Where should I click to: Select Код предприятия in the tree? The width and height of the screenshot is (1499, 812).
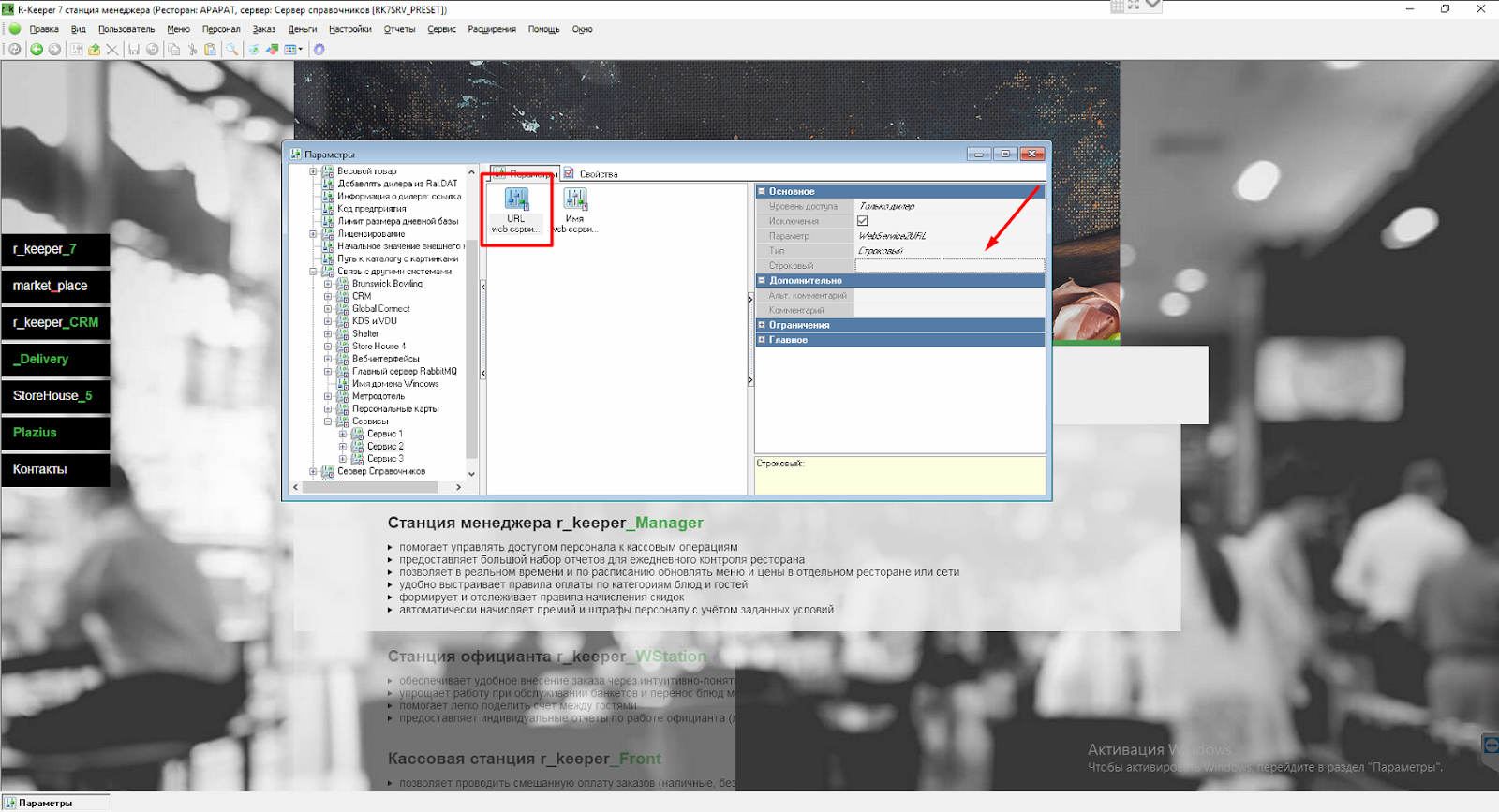pyautogui.click(x=371, y=209)
